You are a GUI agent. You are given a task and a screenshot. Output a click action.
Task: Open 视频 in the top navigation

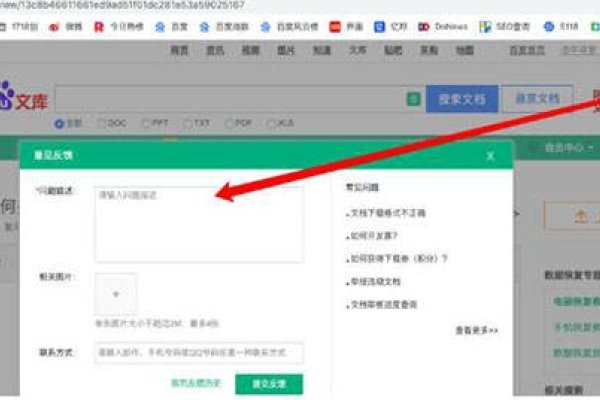click(251, 50)
